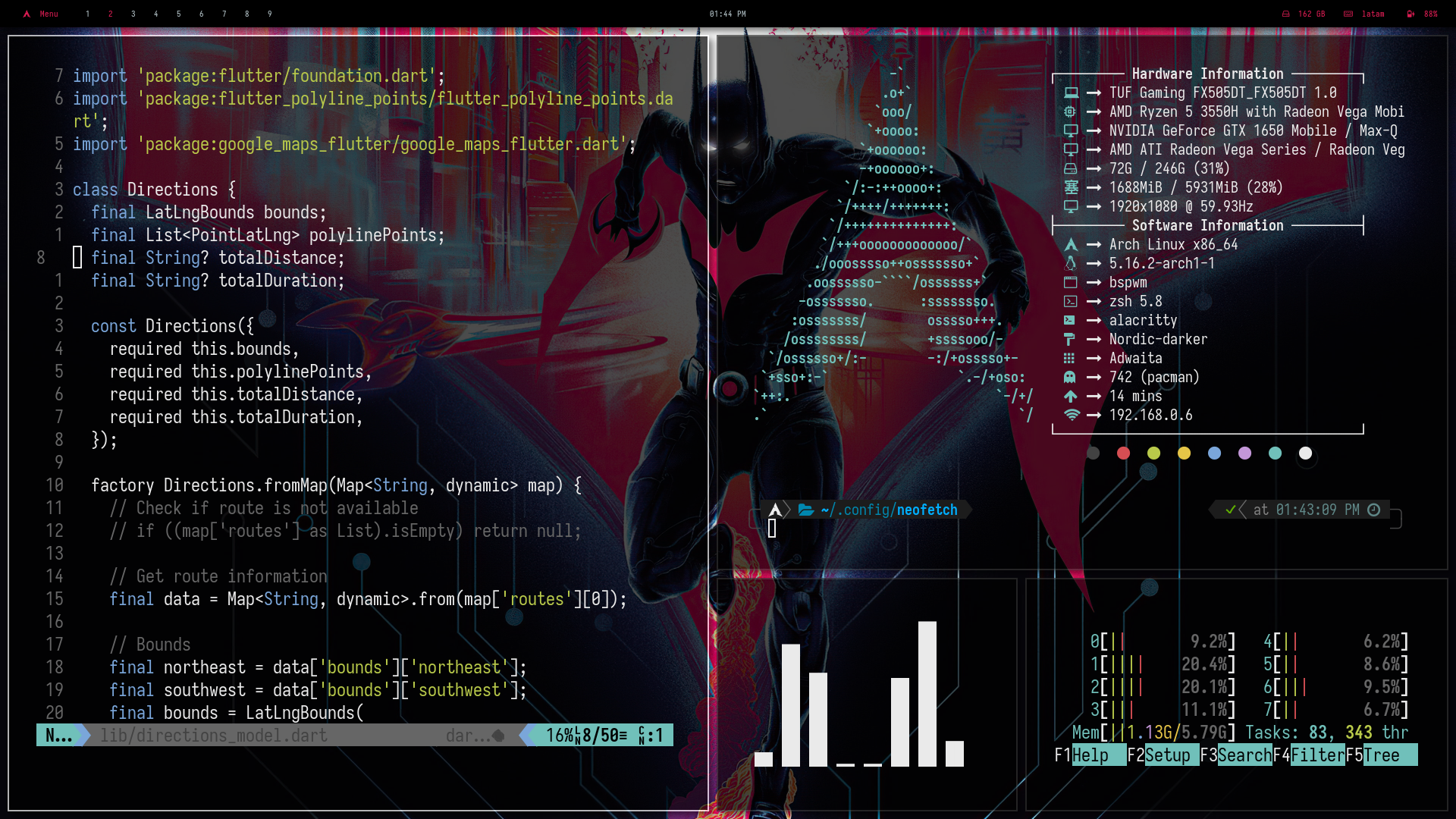Switch to workspace 1 in the top bar
1456x819 pixels.
88,14
